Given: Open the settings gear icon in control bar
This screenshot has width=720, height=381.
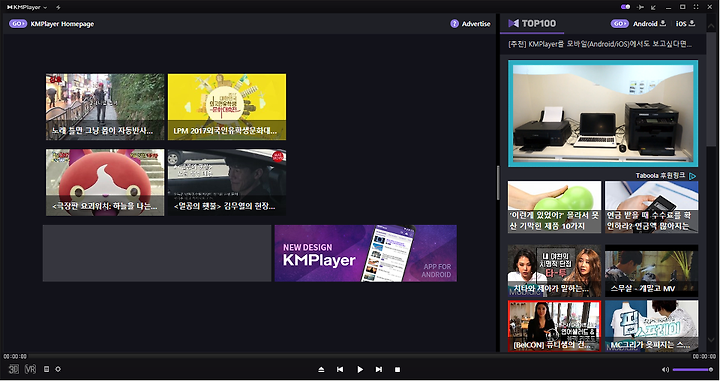Looking at the screenshot, I should (x=58, y=369).
